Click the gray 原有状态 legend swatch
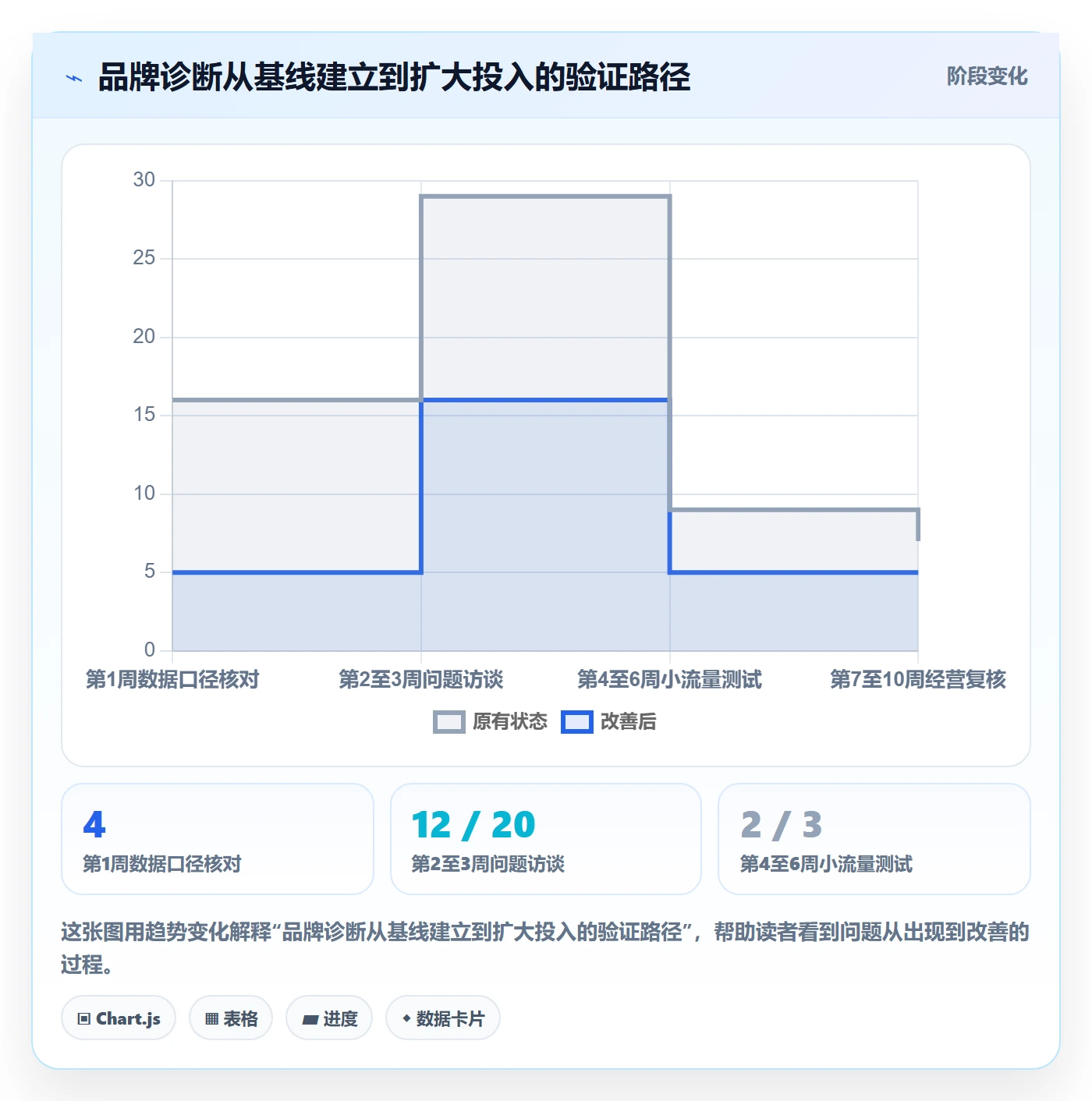This screenshot has width=1092, height=1101. (449, 722)
